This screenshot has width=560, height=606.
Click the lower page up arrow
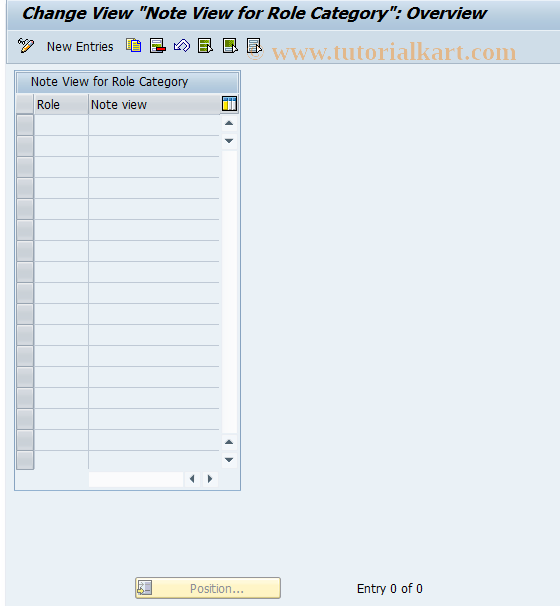tap(229, 442)
